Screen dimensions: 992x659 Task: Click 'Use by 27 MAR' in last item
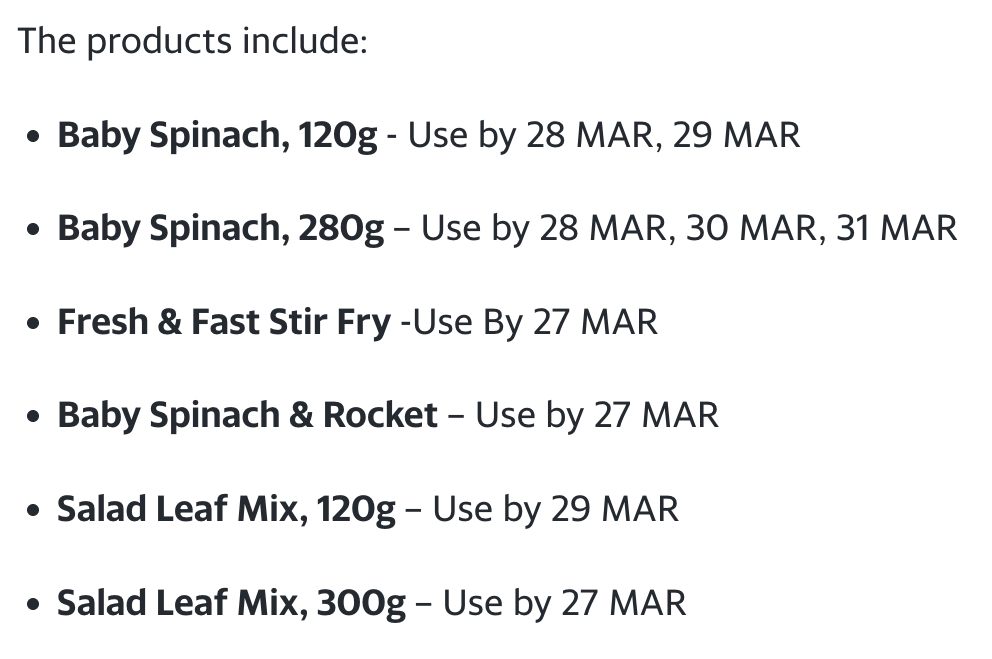564,603
